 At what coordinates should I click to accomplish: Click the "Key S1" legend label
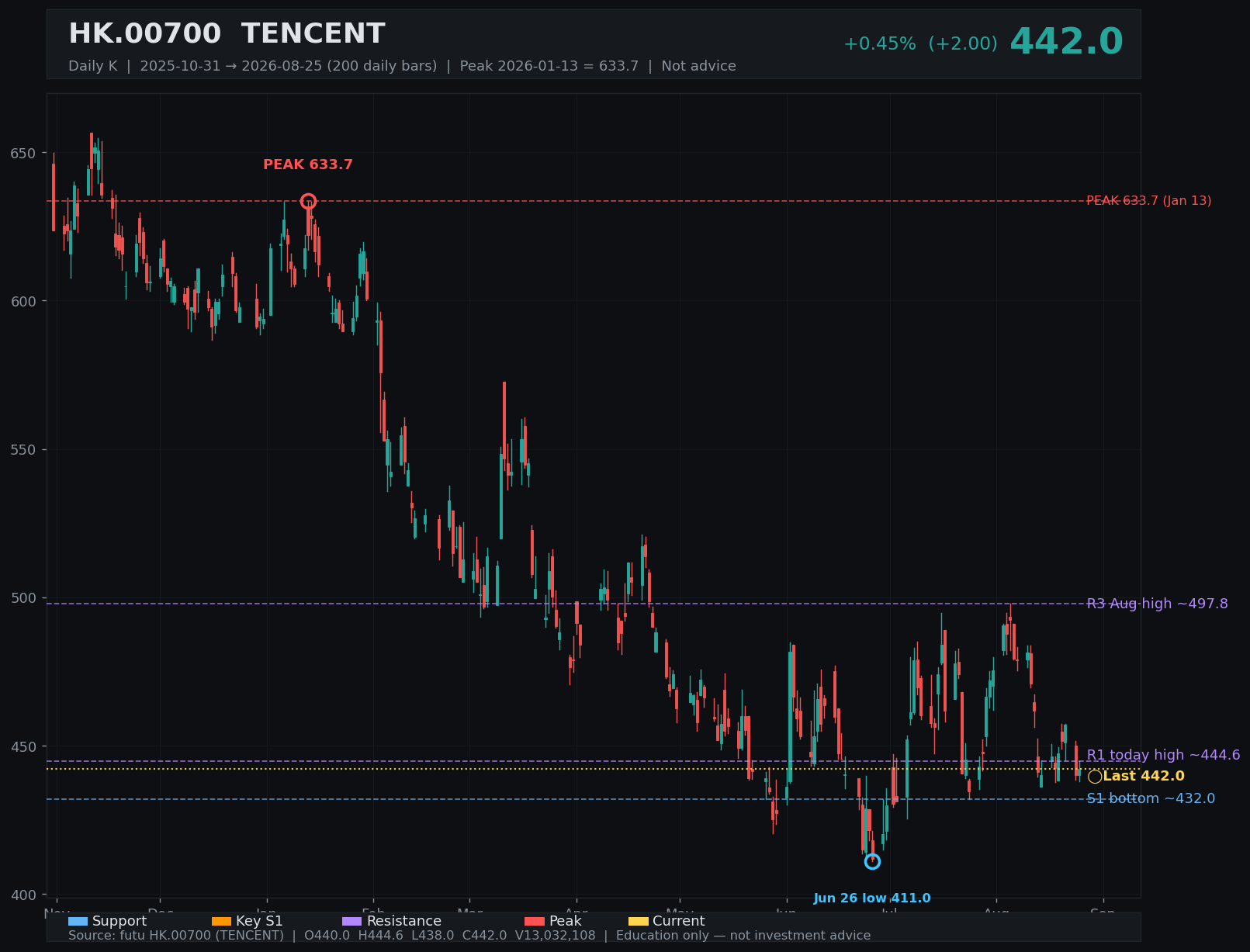(x=259, y=921)
